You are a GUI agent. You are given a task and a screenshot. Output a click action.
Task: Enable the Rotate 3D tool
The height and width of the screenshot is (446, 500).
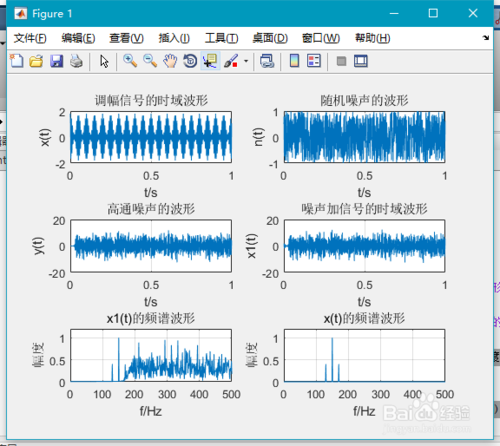coord(190,61)
